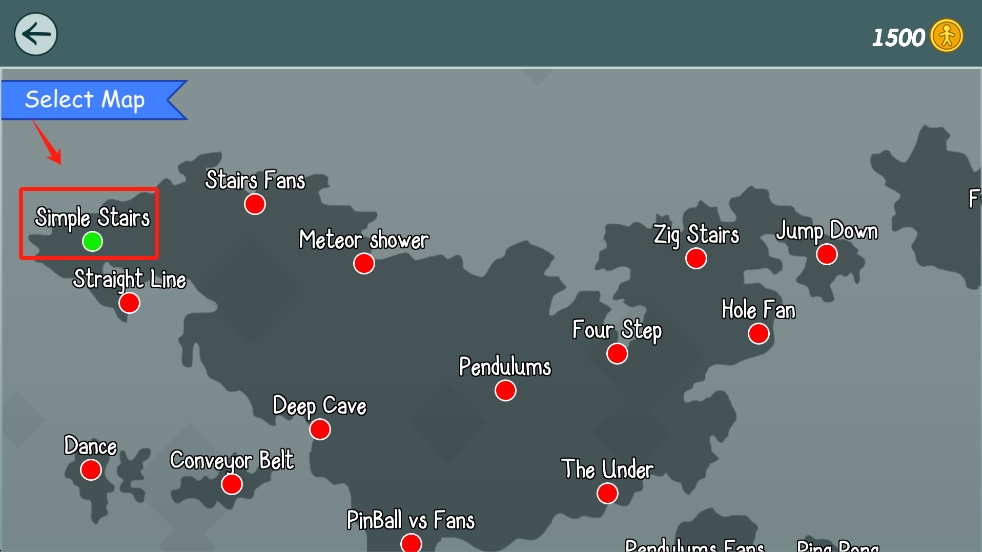Choose the Dance level red dot
This screenshot has height=552, width=982.
[x=91, y=469]
